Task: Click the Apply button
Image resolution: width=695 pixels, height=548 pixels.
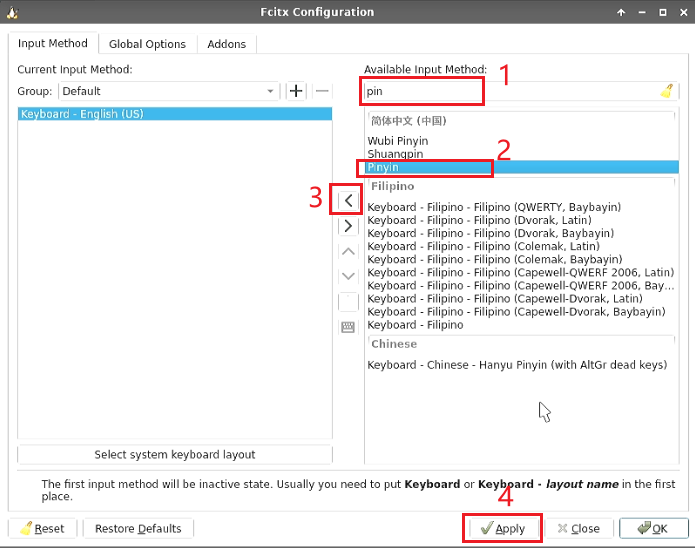Action: tap(502, 528)
